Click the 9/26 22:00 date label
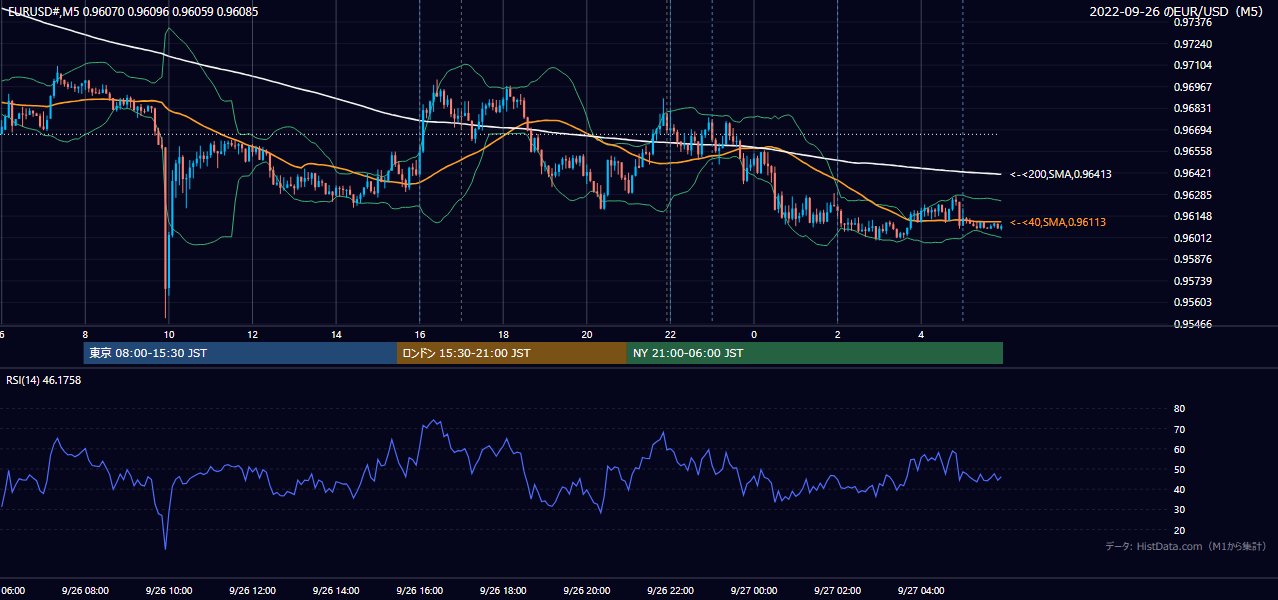Viewport: 1278px width, 600px height. pyautogui.click(x=670, y=591)
